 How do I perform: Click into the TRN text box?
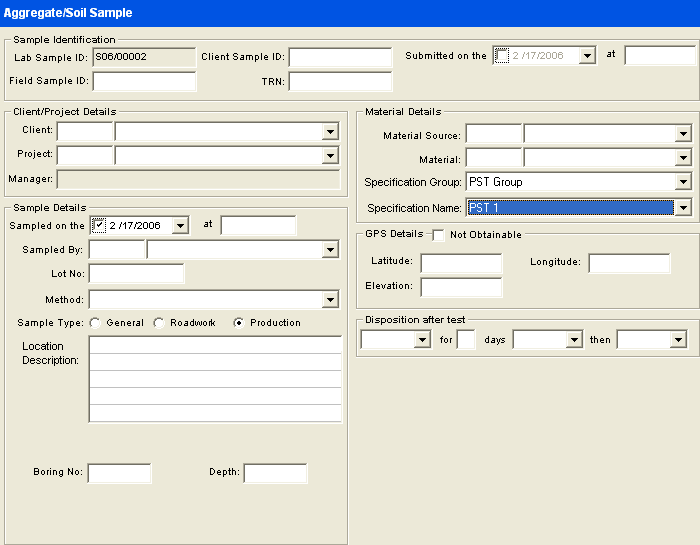tap(340, 81)
